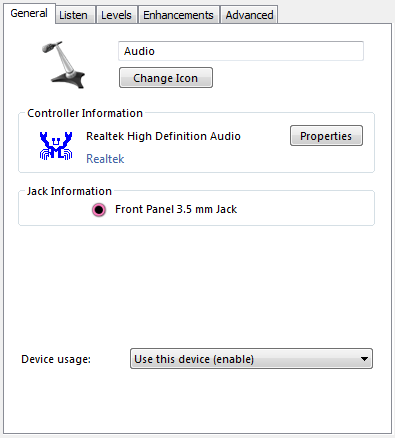Click the Realtek High Definition Audio label

click(163, 136)
